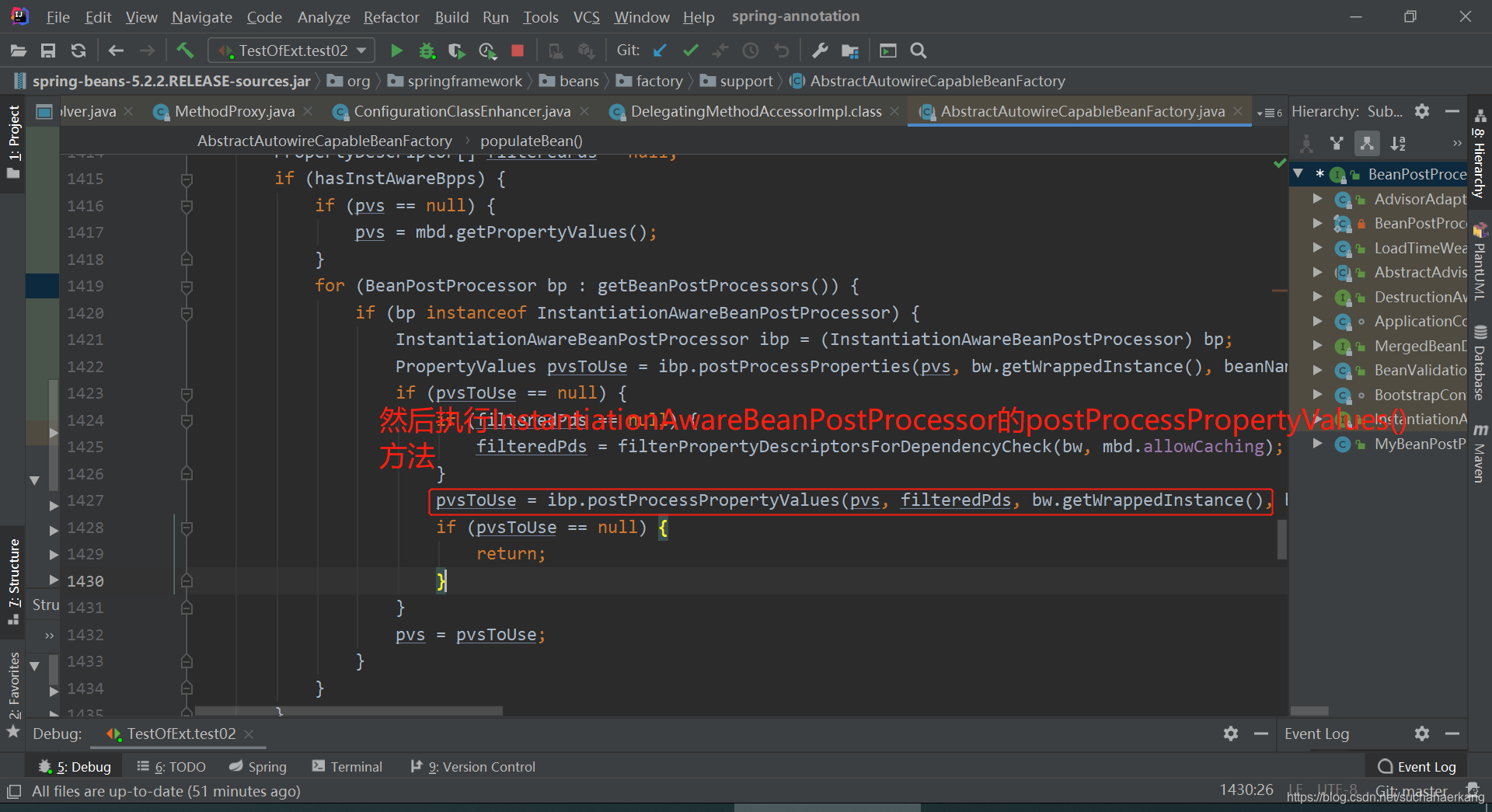The width and height of the screenshot is (1492, 812).
Task: Open Event Log from status bar
Action: pos(1417,767)
